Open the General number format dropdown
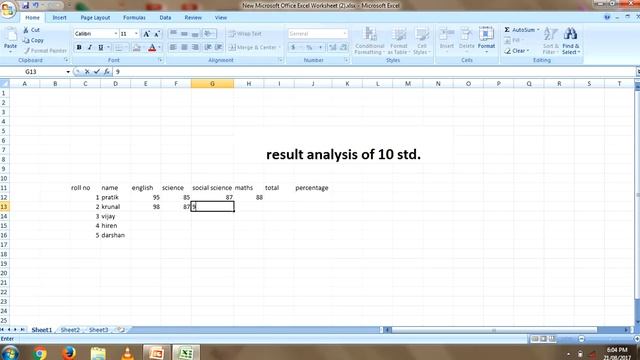 tap(344, 34)
